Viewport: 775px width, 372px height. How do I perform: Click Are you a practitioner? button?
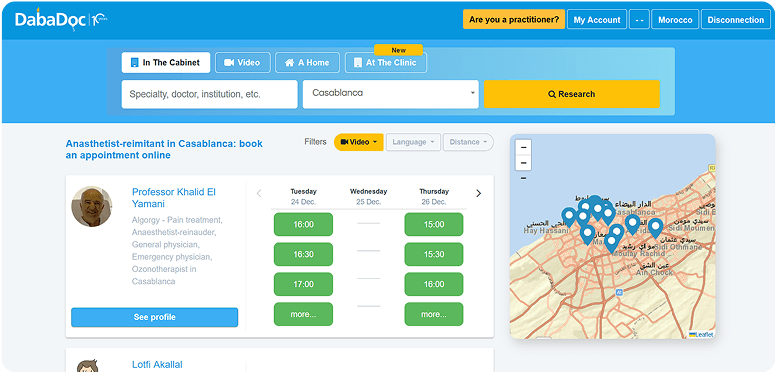tap(514, 20)
